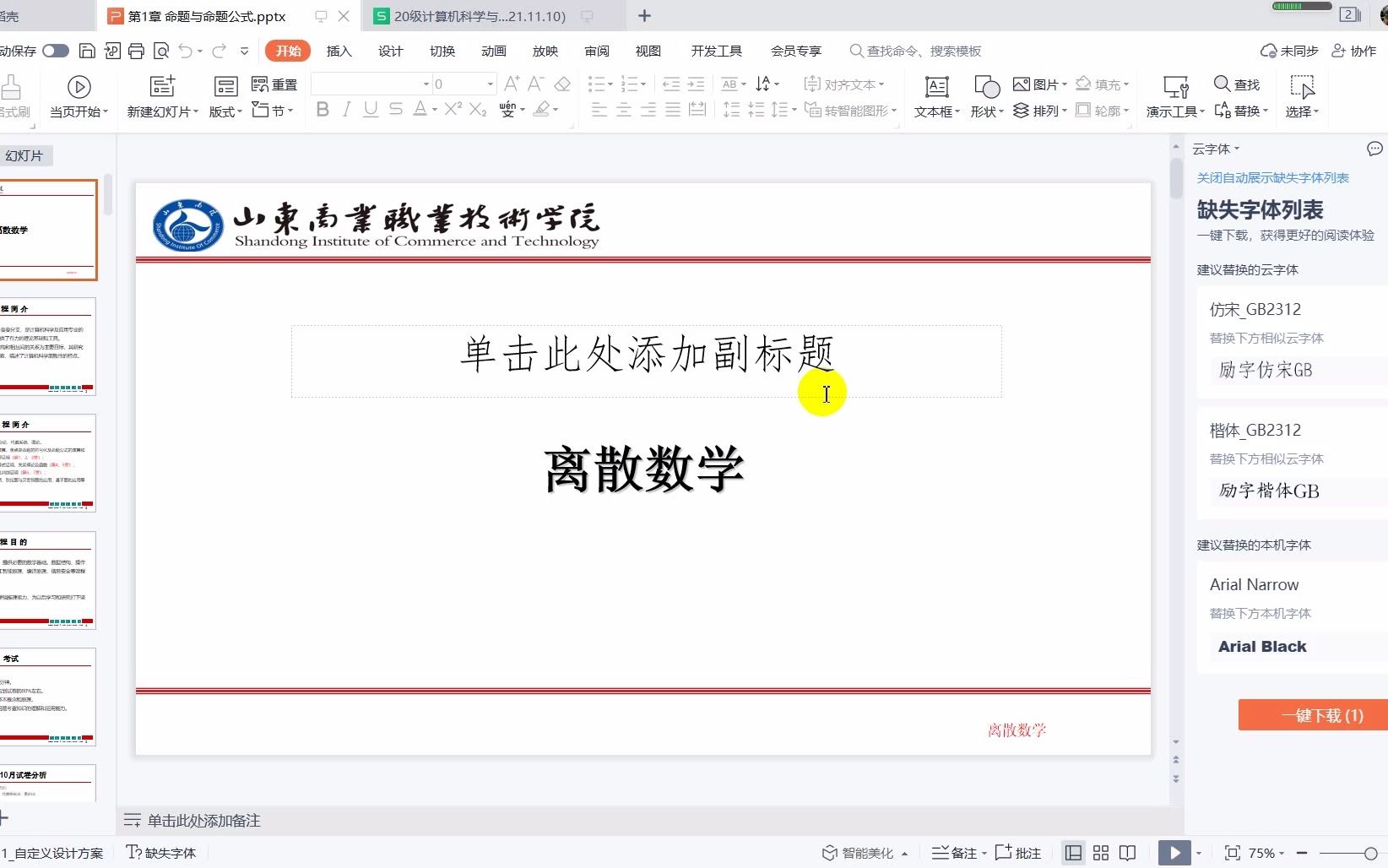Toggle bold formatting

321,109
